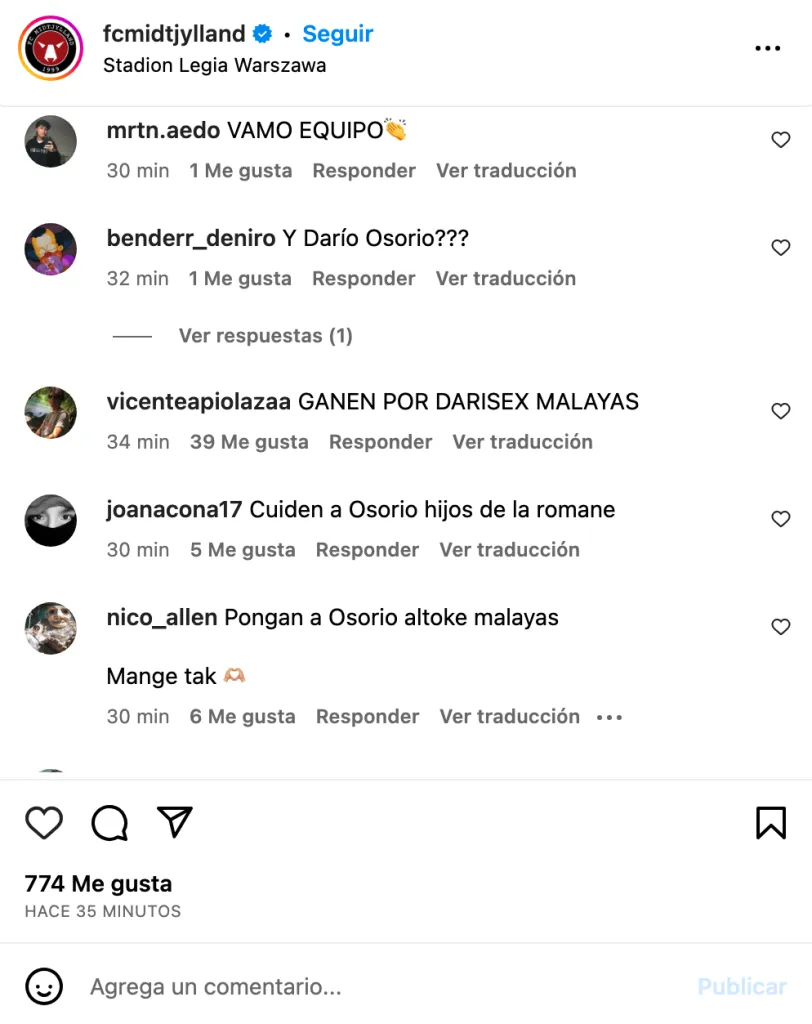The image size is (812, 1024).
Task: Like vicenteapiolazaa's comment heart
Action: (x=781, y=411)
